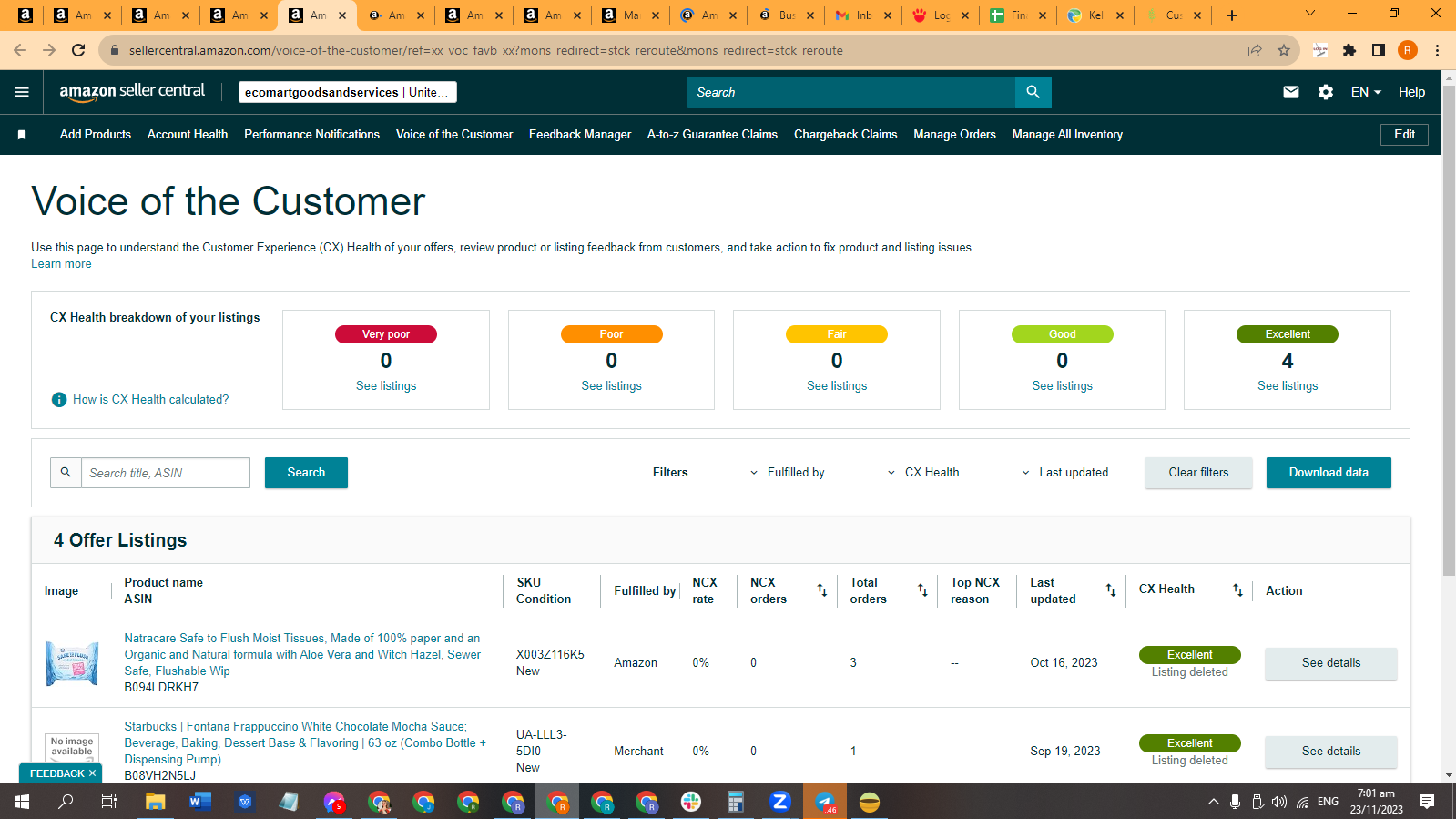Close the FEEDBACK tab with its X
Image resolution: width=1456 pixels, height=819 pixels.
(92, 773)
